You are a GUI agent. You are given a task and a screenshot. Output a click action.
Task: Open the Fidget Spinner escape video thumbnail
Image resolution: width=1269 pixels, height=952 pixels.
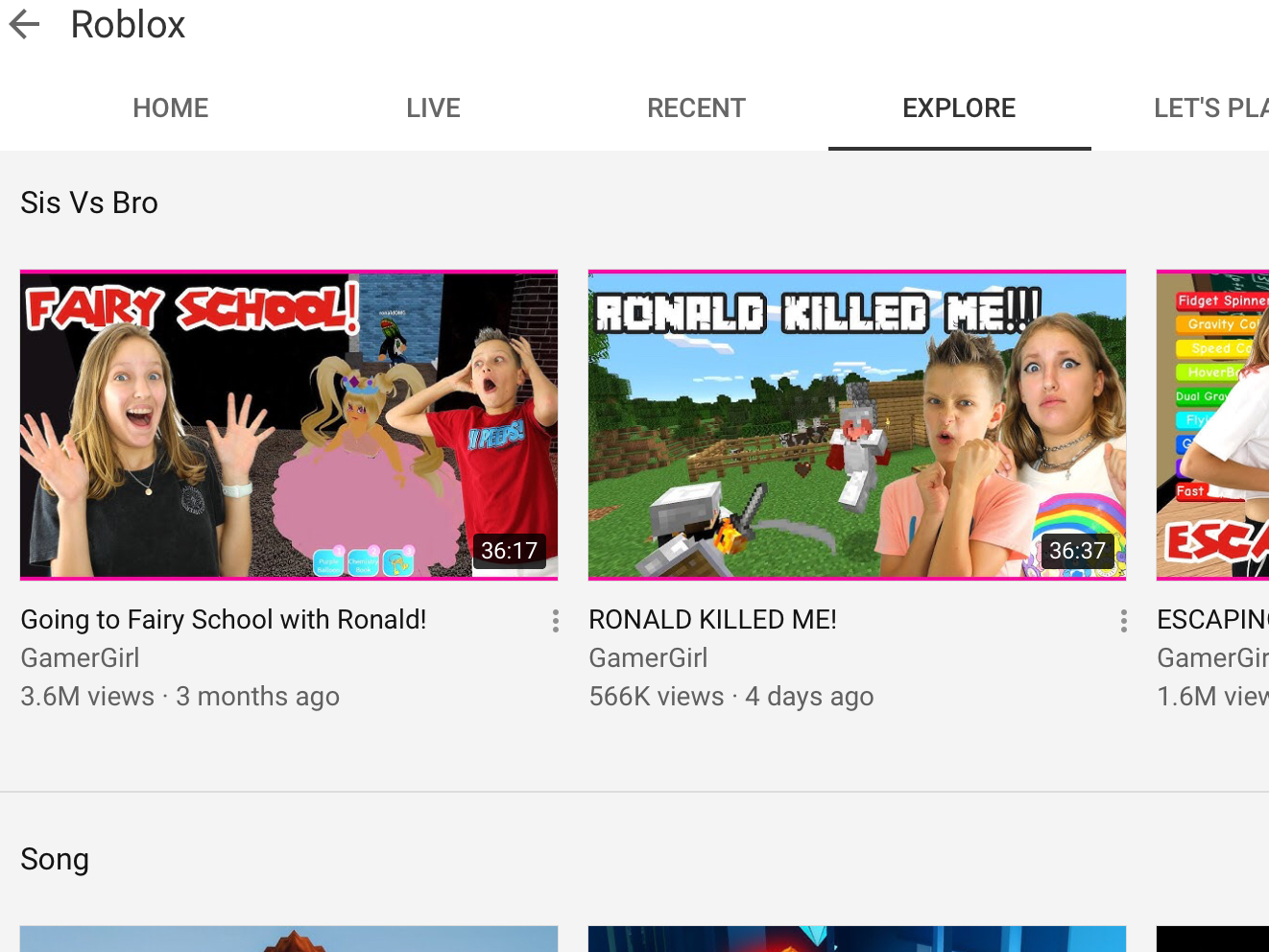click(1213, 425)
